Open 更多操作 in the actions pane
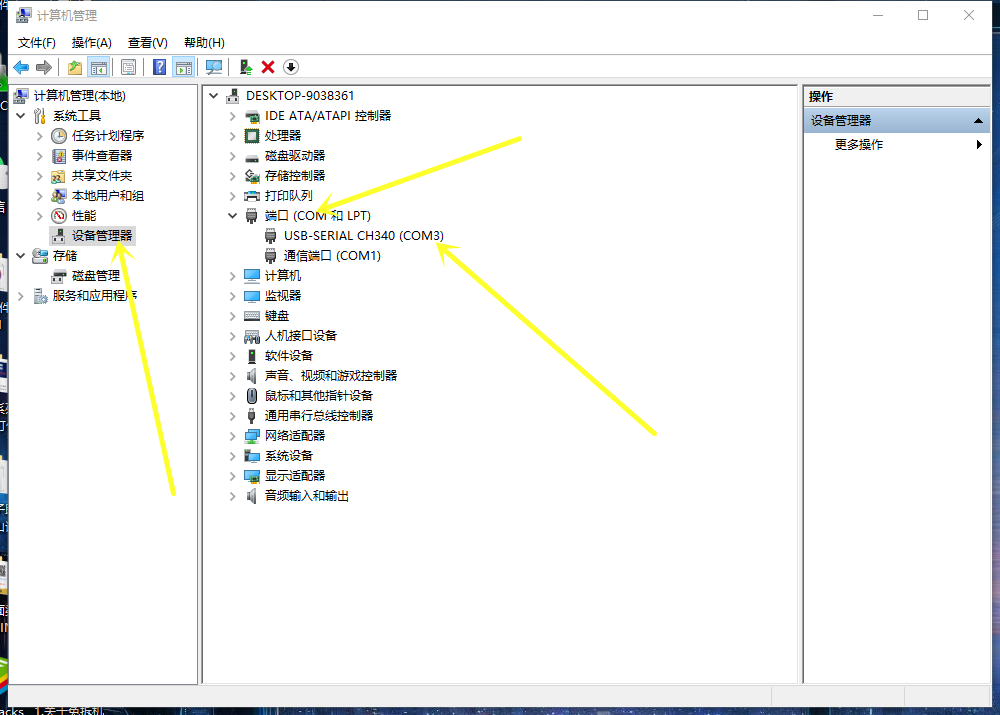 coord(859,145)
